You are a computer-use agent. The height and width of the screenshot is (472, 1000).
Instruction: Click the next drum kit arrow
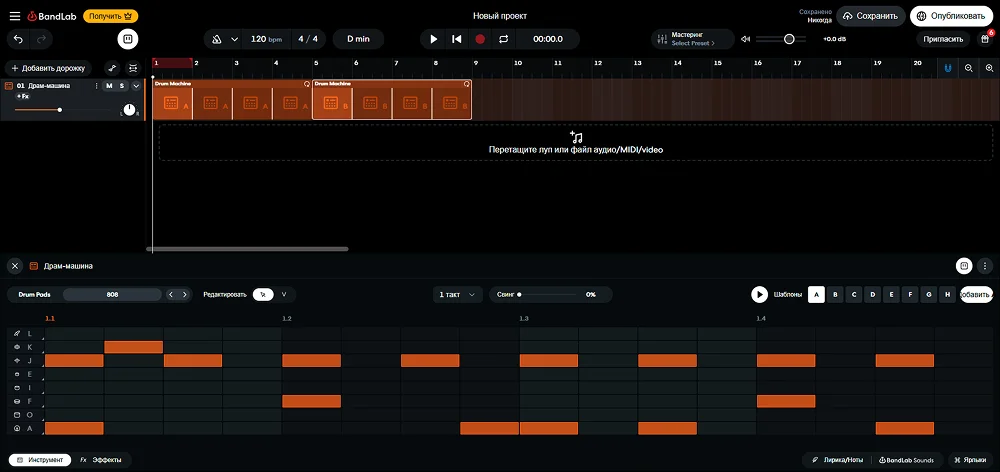(x=184, y=295)
